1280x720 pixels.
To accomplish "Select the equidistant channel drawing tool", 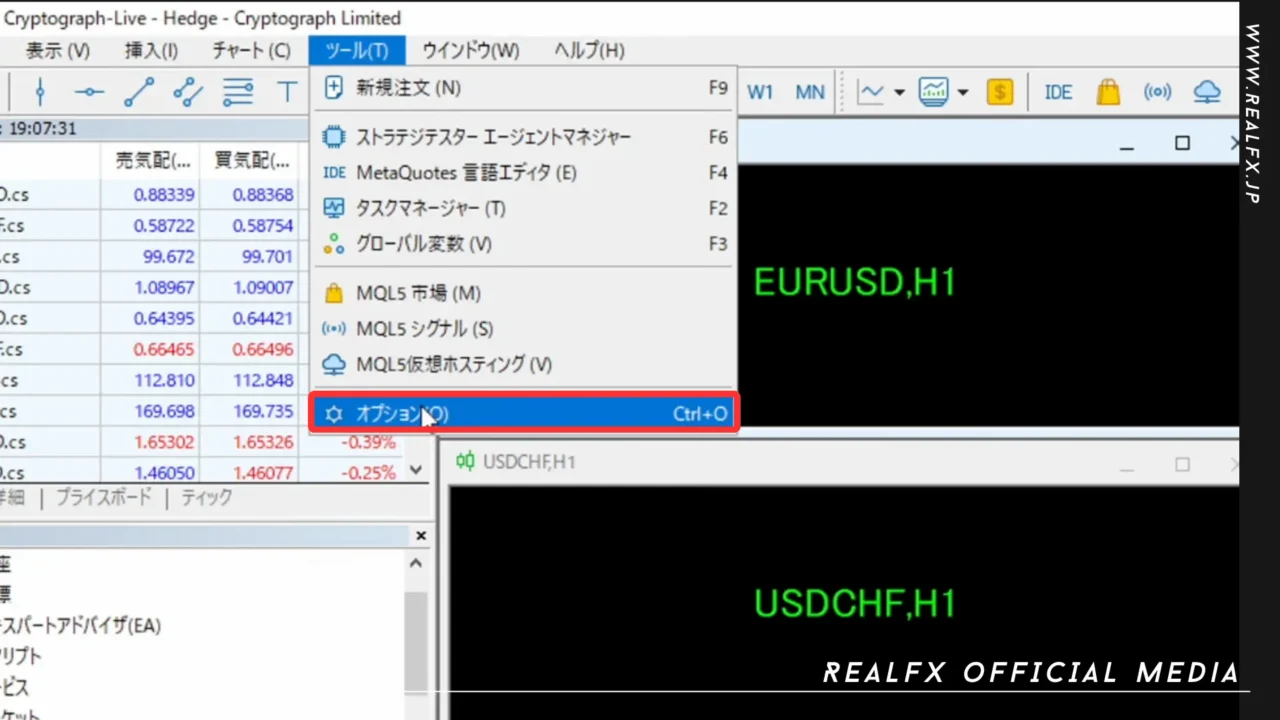I will tap(186, 92).
